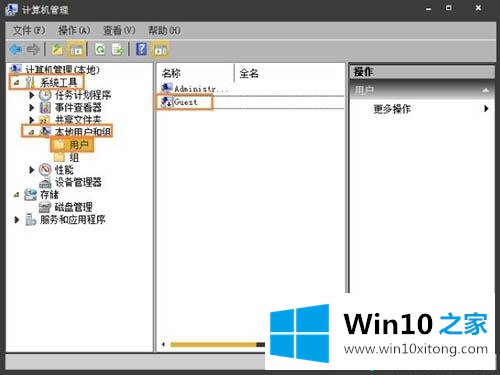Open the 帮助(H) menu
500x375 pixels.
coord(164,31)
